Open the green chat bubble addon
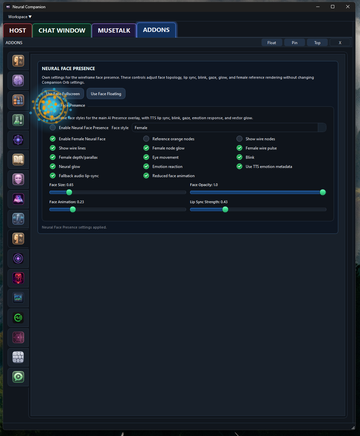 (18, 377)
